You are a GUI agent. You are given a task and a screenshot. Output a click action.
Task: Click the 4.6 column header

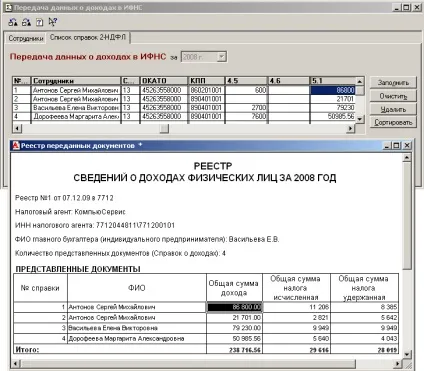[x=289, y=81]
